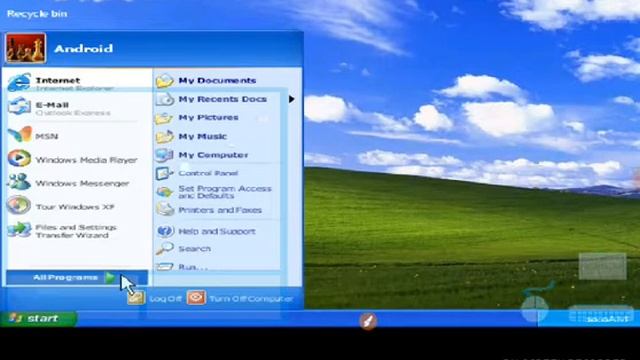Screen dimensions: 640x360
Task: Click the MSN label
Action: (x=47, y=136)
